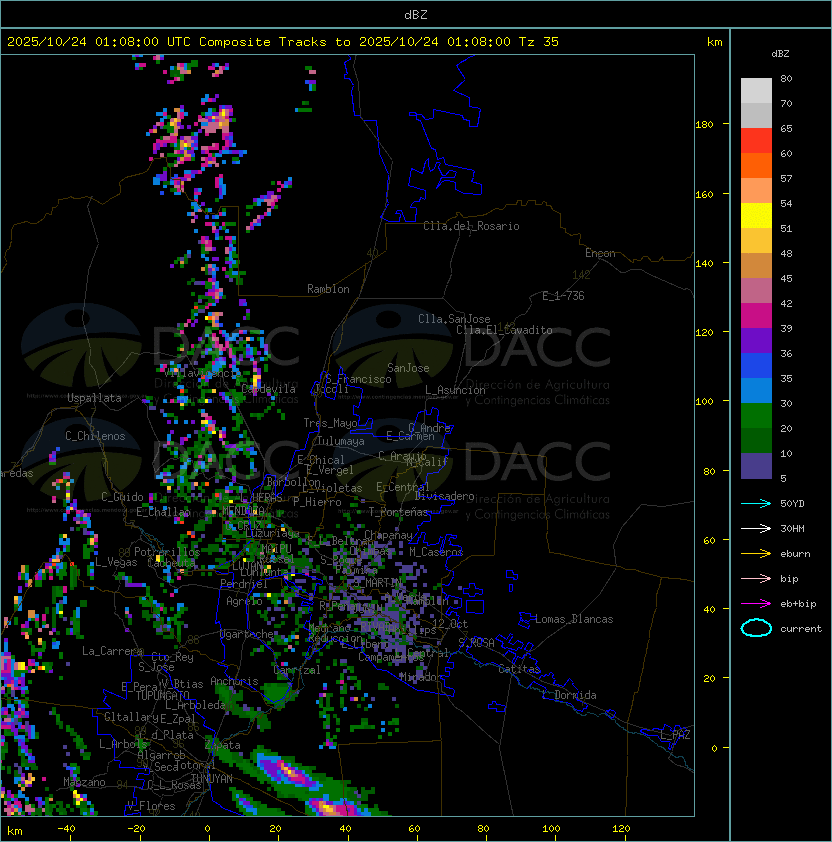This screenshot has height=842, width=832.
Task: Click the '180' tick on vertical km axis
Action: click(x=704, y=125)
